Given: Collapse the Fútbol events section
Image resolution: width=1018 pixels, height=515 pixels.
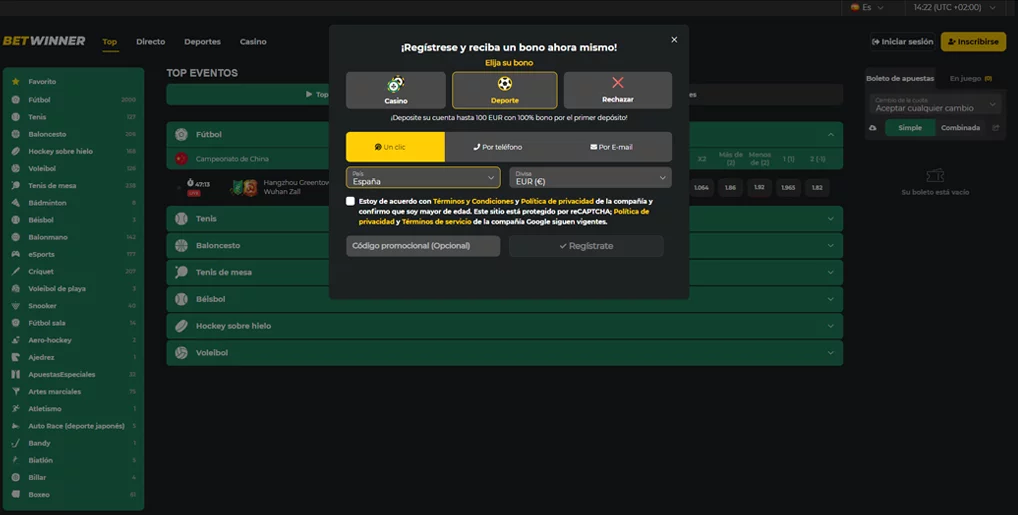Looking at the screenshot, I should (x=830, y=134).
